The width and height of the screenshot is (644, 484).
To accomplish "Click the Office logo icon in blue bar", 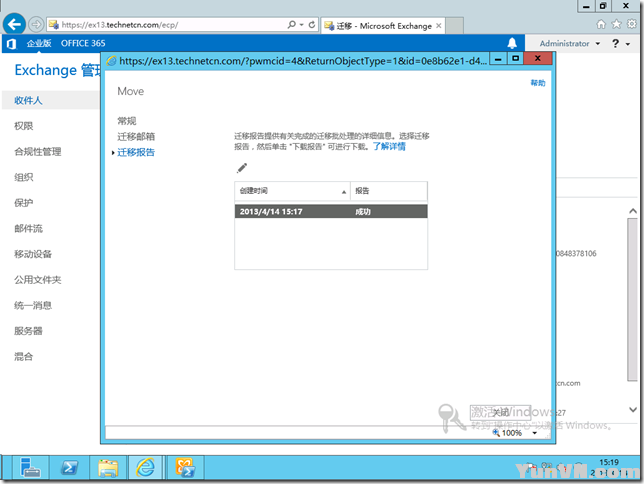I will 12,44.
